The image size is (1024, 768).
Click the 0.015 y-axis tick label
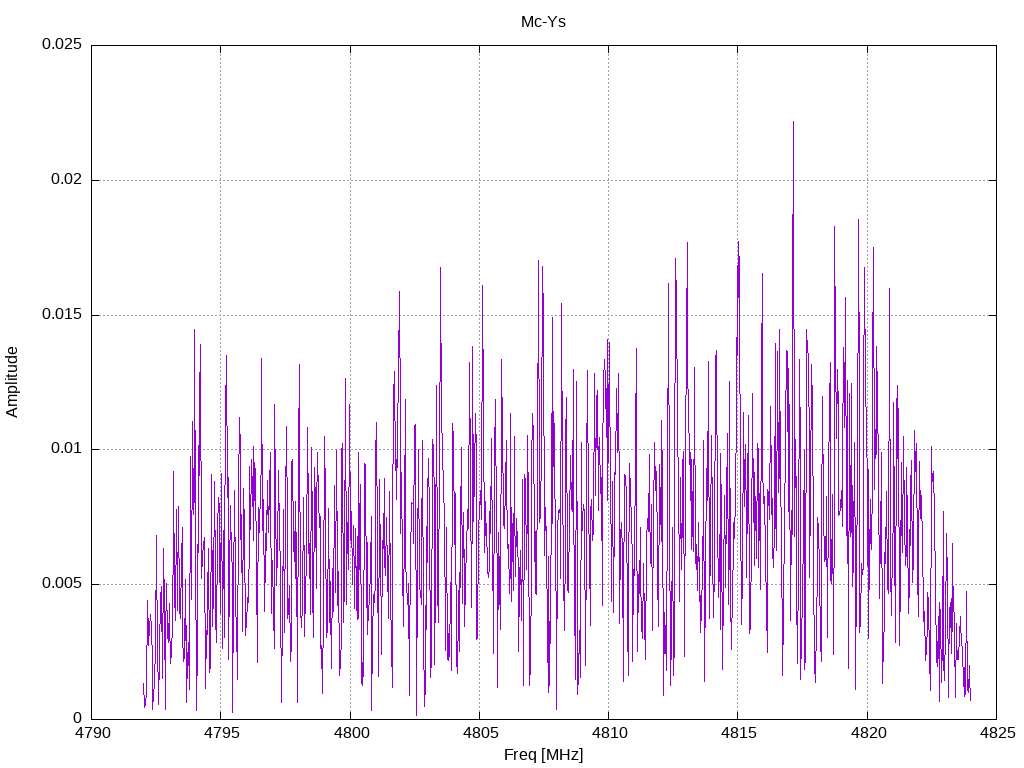coord(62,314)
